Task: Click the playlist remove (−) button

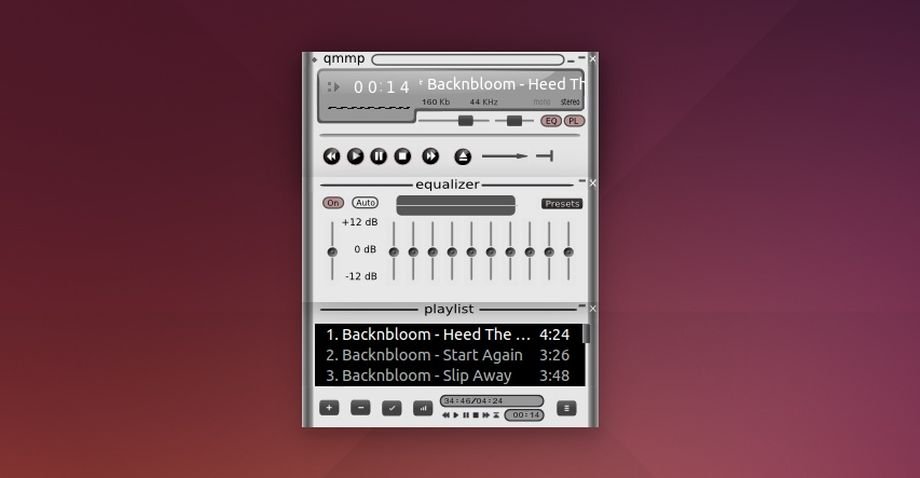Action: coord(361,408)
